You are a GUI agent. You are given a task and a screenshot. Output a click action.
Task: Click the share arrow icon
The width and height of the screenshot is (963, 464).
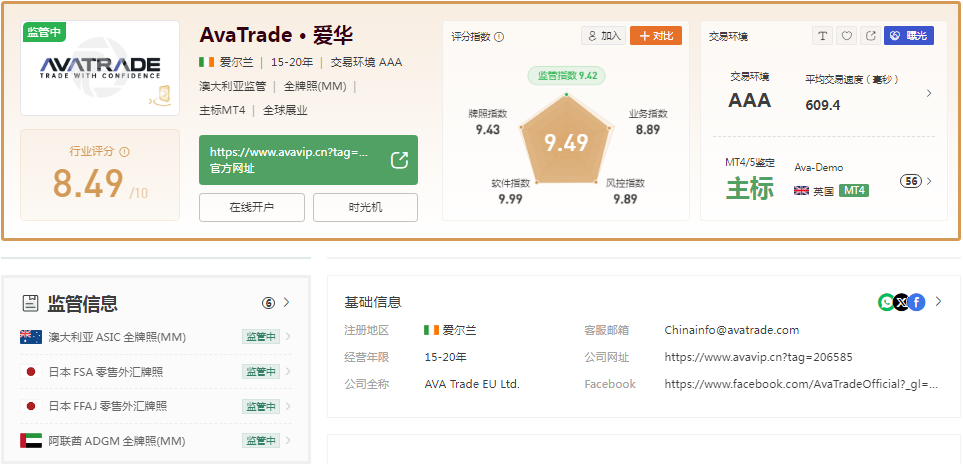coord(870,36)
